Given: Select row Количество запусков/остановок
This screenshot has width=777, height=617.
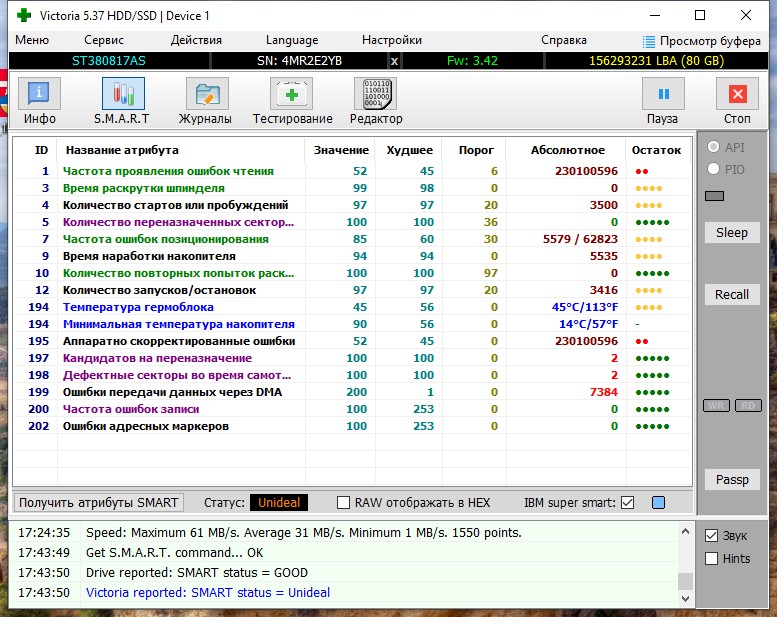Looking at the screenshot, I should coord(352,290).
